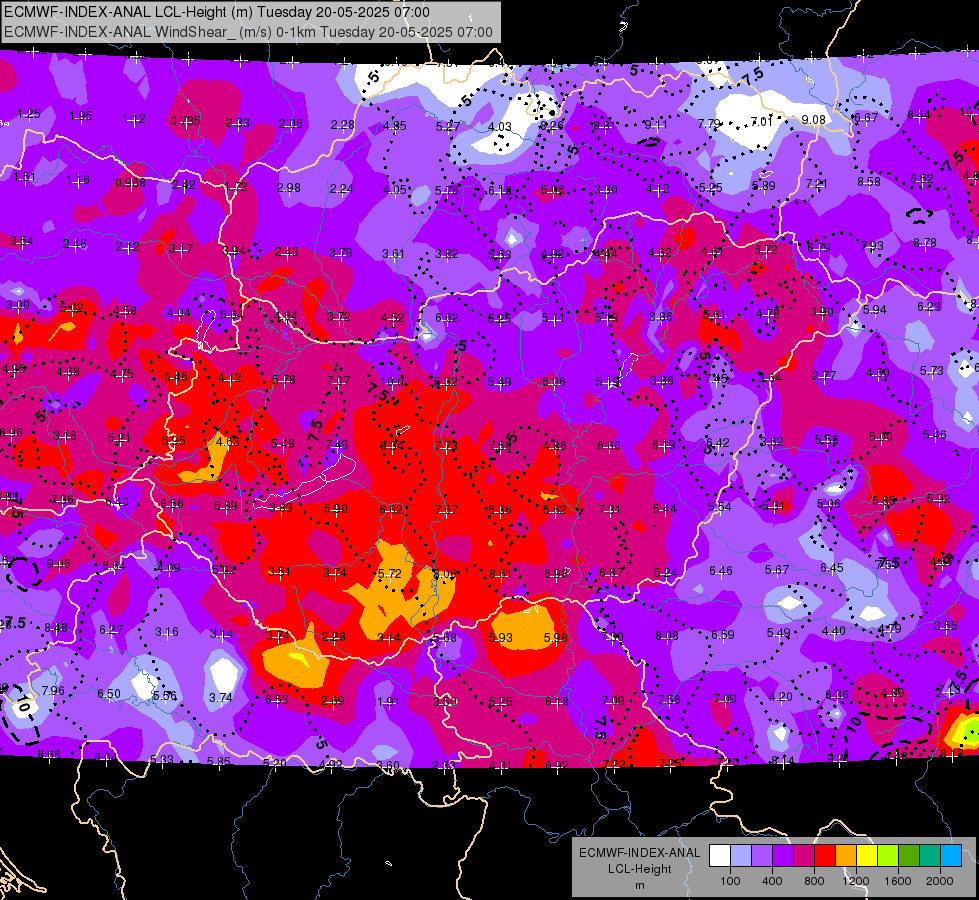979x900 pixels.
Task: Click the legend unit label m
Action: (x=639, y=886)
